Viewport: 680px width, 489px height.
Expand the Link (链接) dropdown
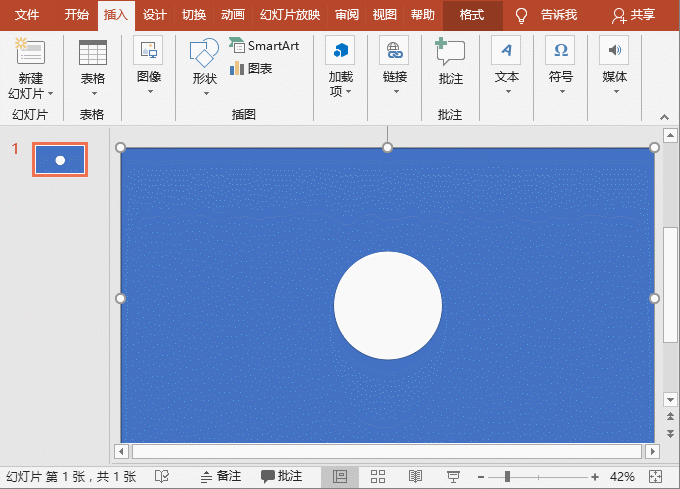tap(395, 91)
